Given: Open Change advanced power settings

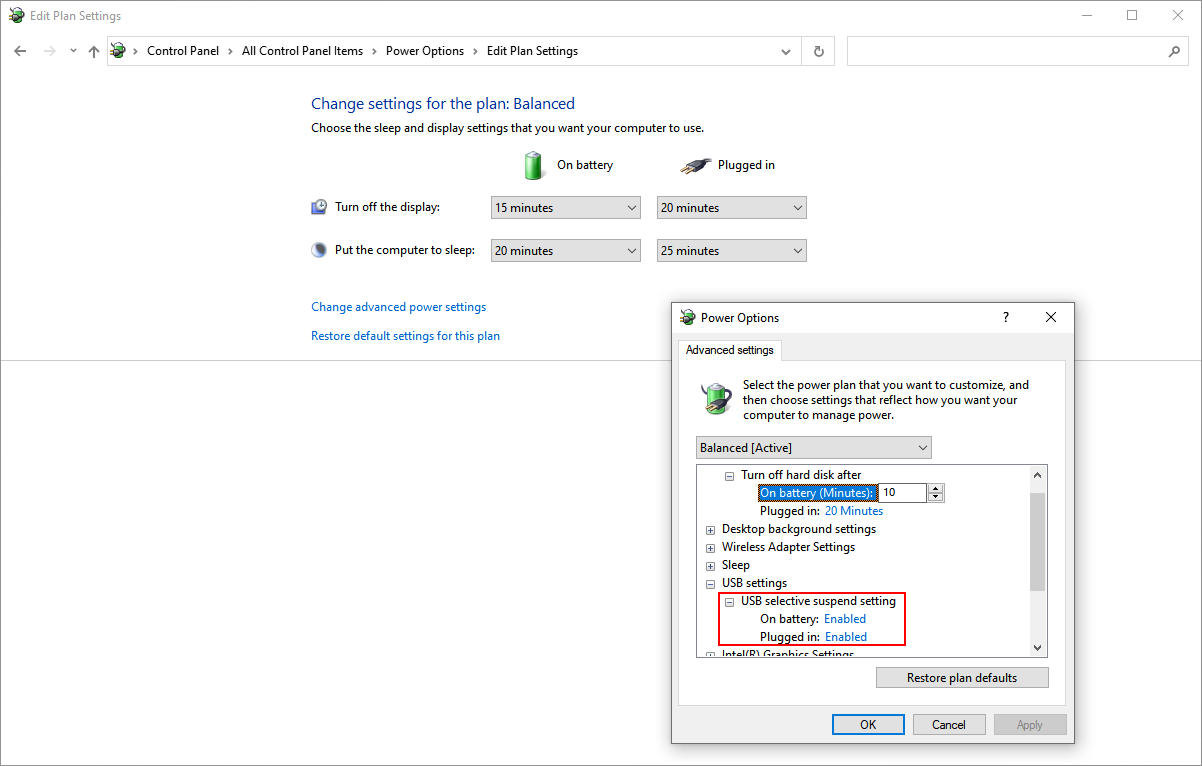Looking at the screenshot, I should [x=398, y=306].
